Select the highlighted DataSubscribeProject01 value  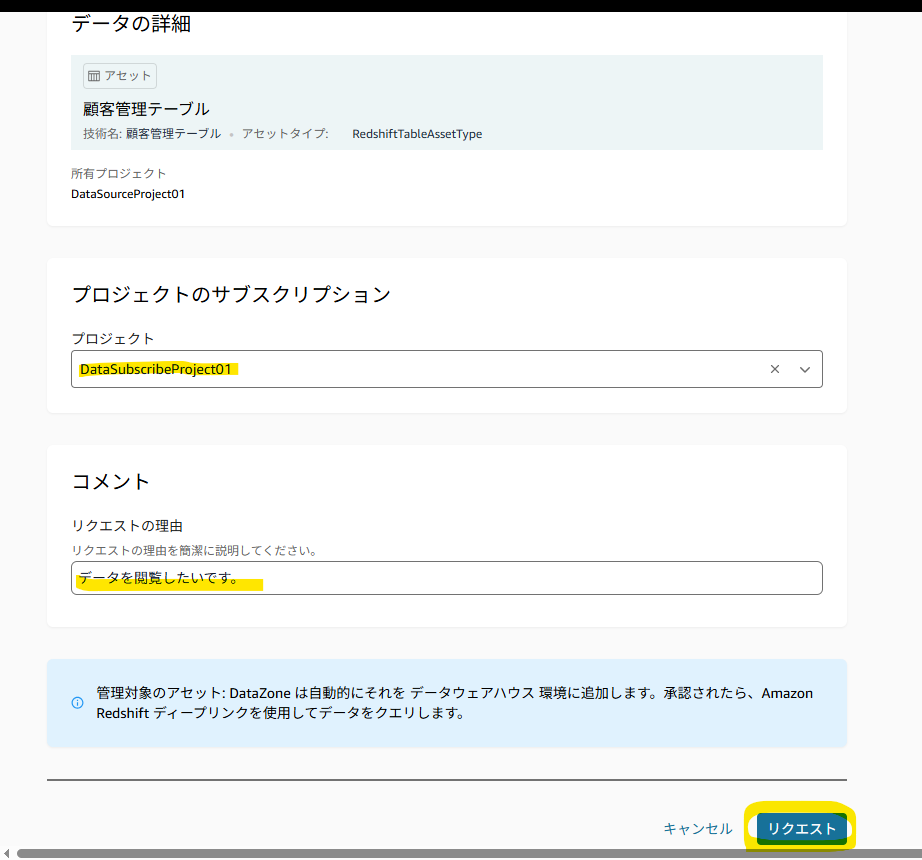(159, 369)
